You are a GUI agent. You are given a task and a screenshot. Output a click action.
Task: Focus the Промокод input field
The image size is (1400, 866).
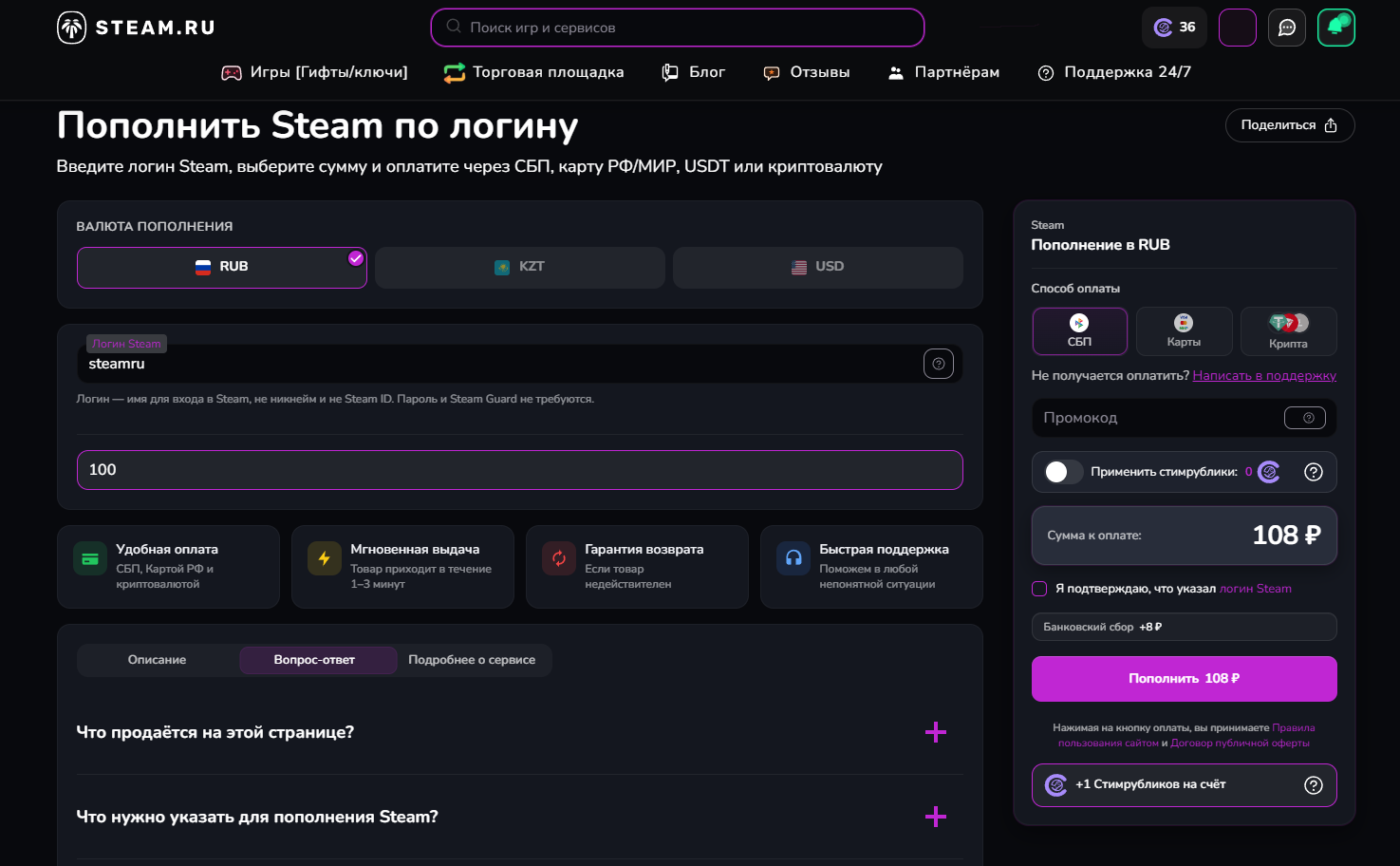[x=1185, y=418]
